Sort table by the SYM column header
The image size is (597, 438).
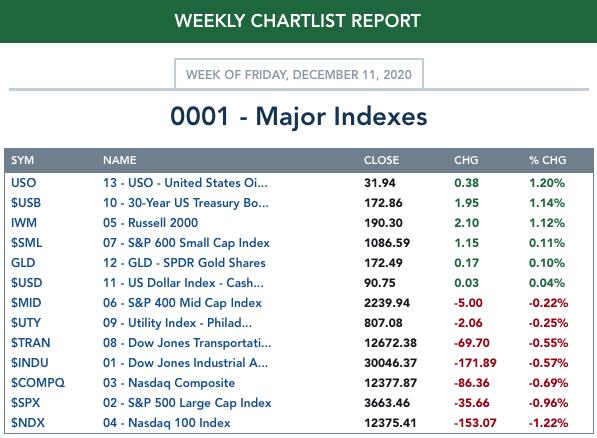pos(22,160)
